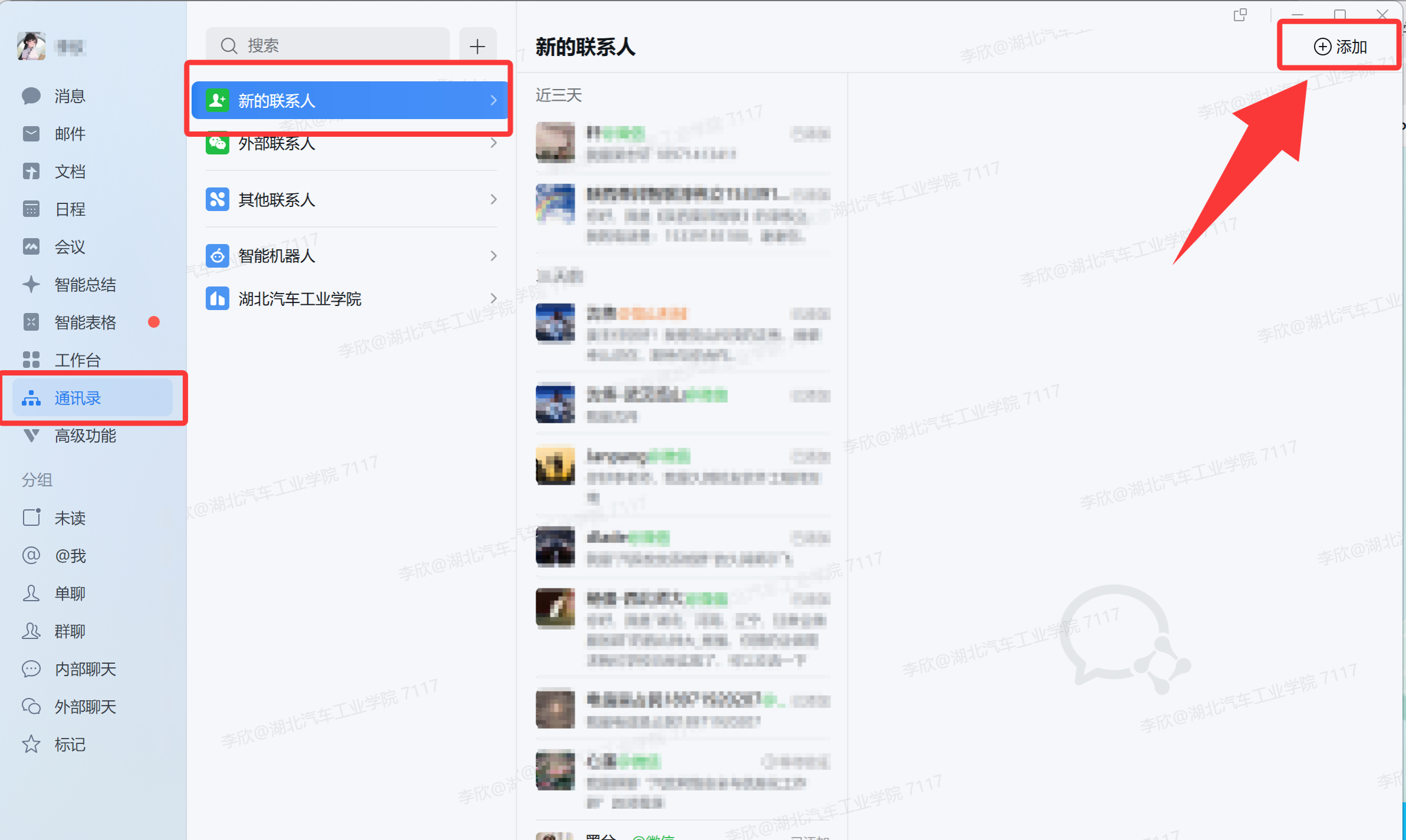Expand 湖北汽车工业学院 organization chevron
Screen dimensions: 1406x840
(x=494, y=298)
